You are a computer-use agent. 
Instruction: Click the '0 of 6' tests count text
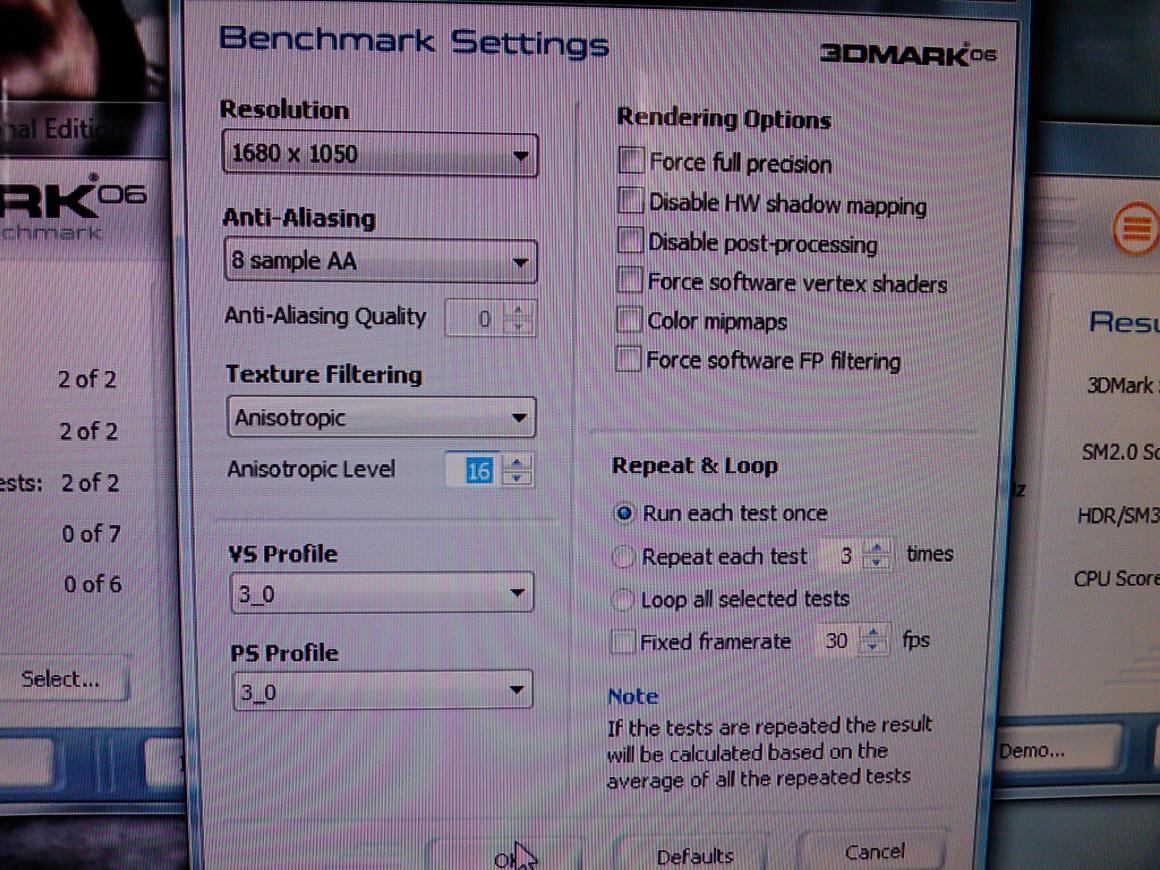[92, 584]
